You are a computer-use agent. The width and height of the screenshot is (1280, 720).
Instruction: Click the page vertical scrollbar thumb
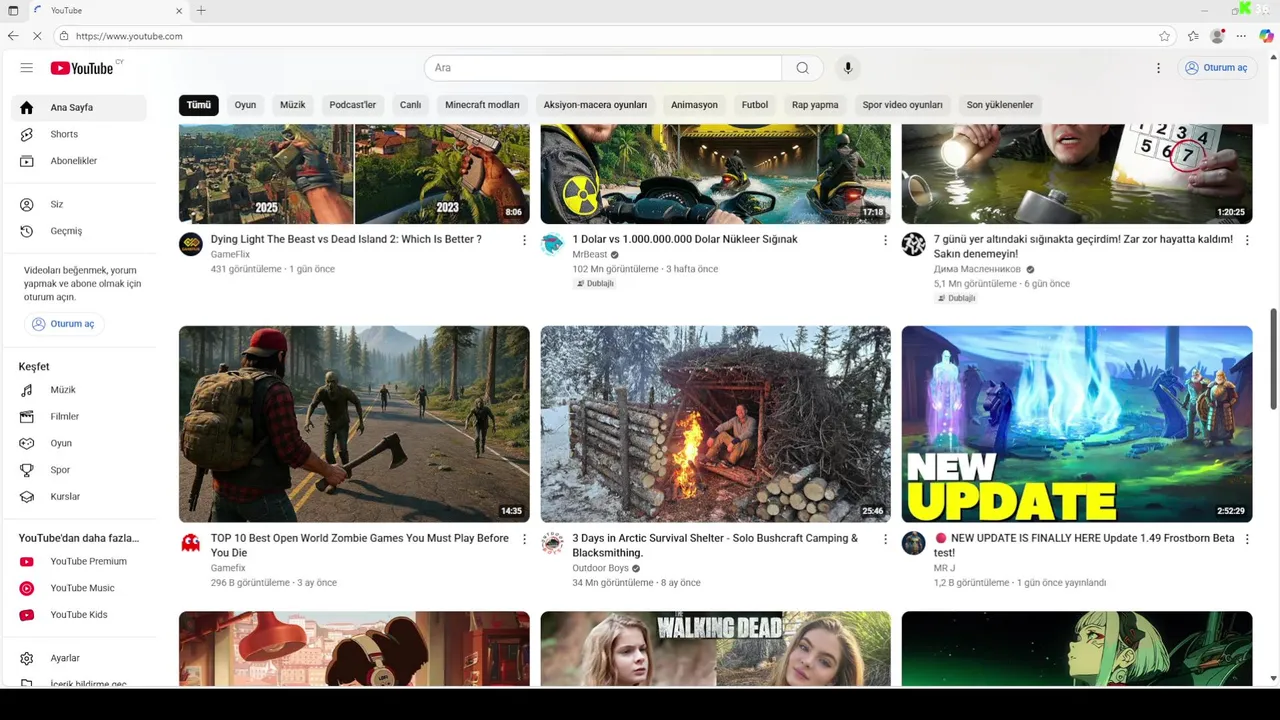(1273, 359)
